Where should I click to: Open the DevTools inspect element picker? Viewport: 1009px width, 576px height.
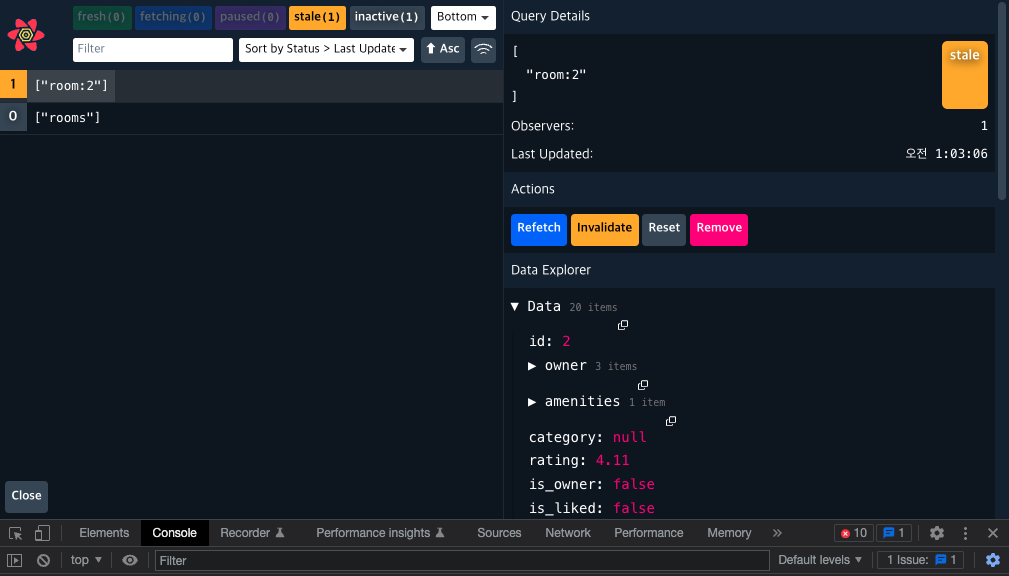[15, 533]
